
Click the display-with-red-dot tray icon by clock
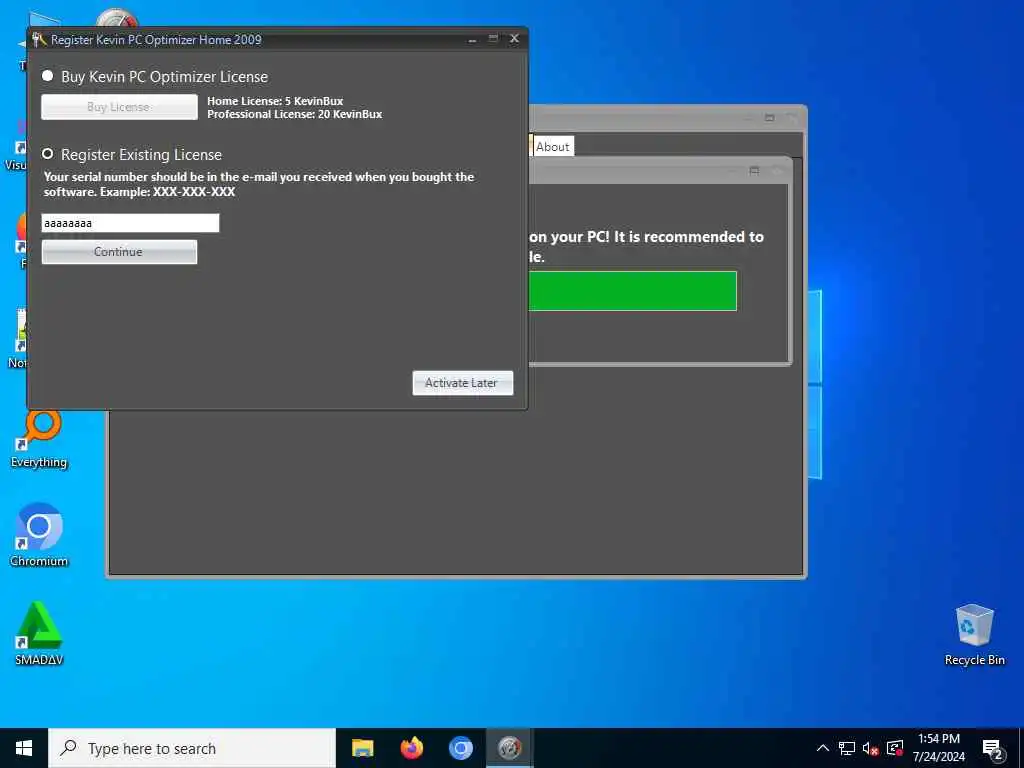895,748
